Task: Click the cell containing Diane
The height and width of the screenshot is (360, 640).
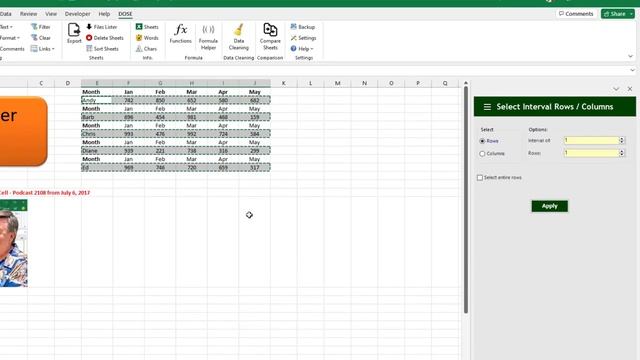Action: click(97, 151)
